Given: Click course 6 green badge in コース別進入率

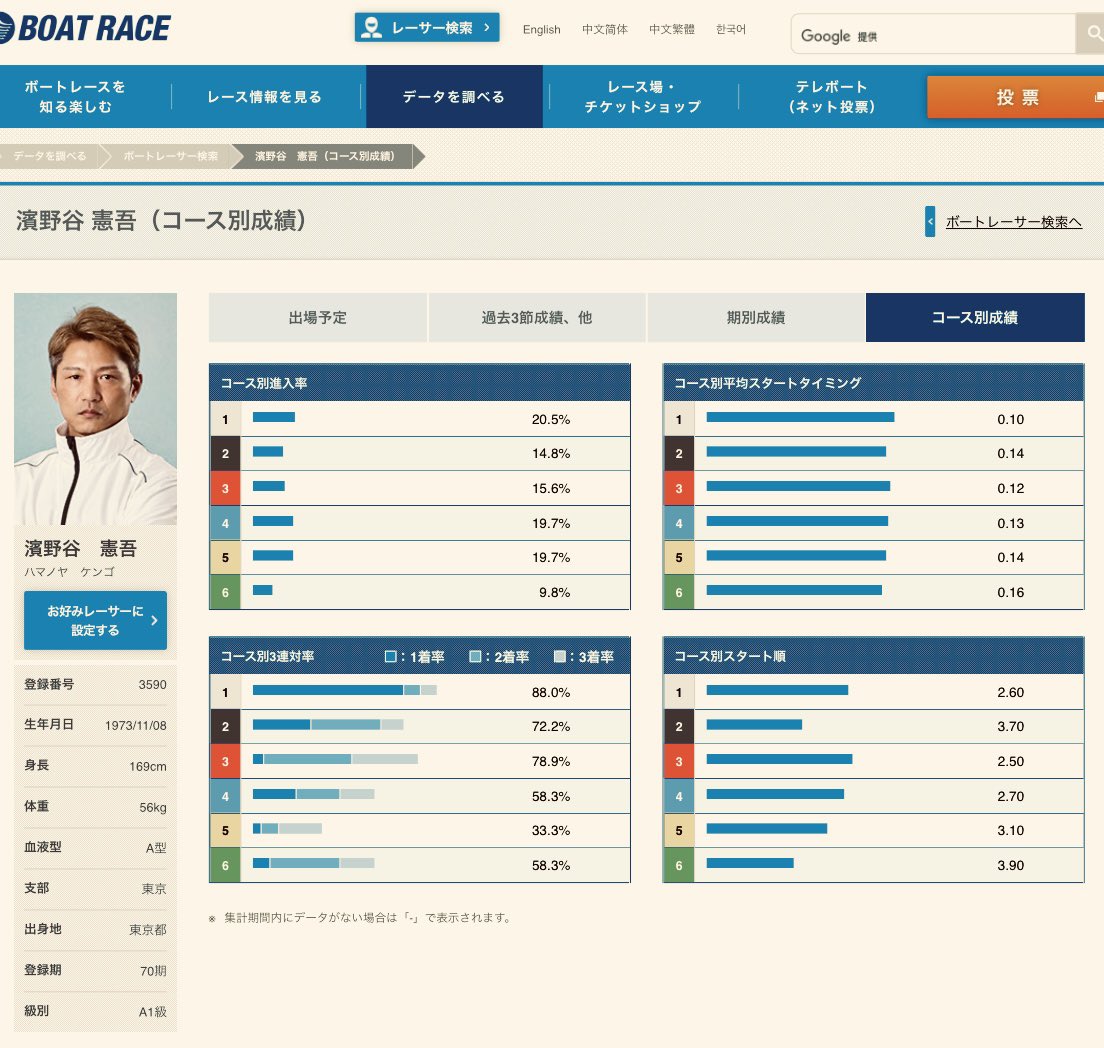Looking at the screenshot, I should (225, 592).
